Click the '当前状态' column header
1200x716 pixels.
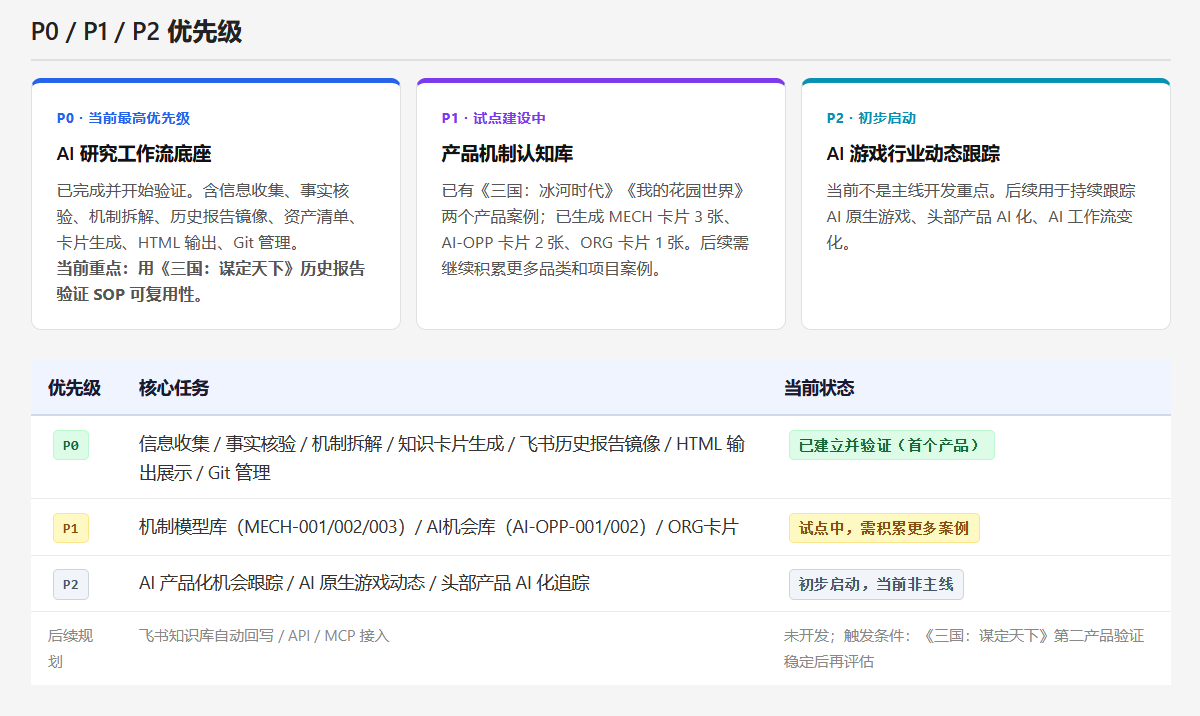(x=819, y=388)
